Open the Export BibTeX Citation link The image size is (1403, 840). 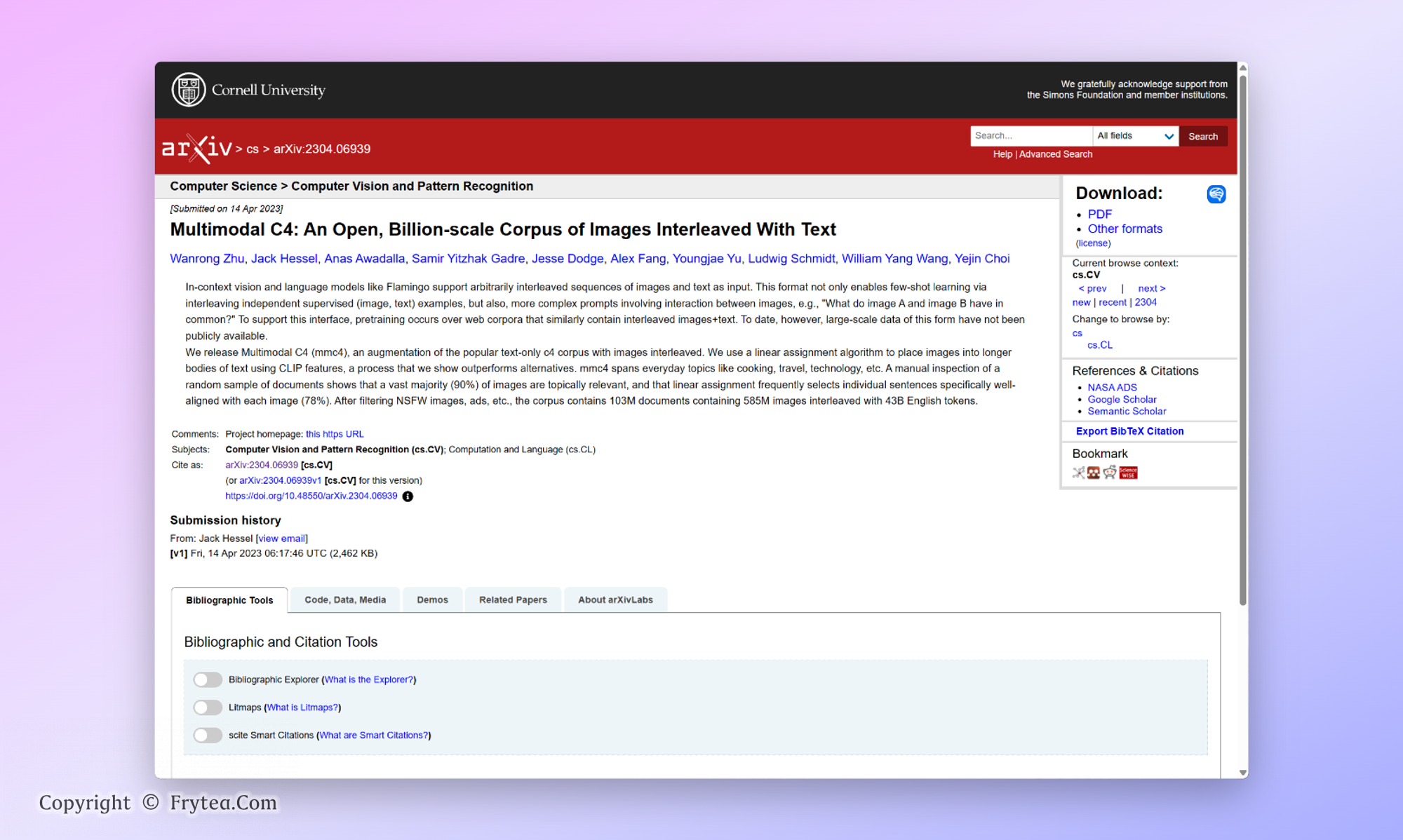coord(1129,431)
